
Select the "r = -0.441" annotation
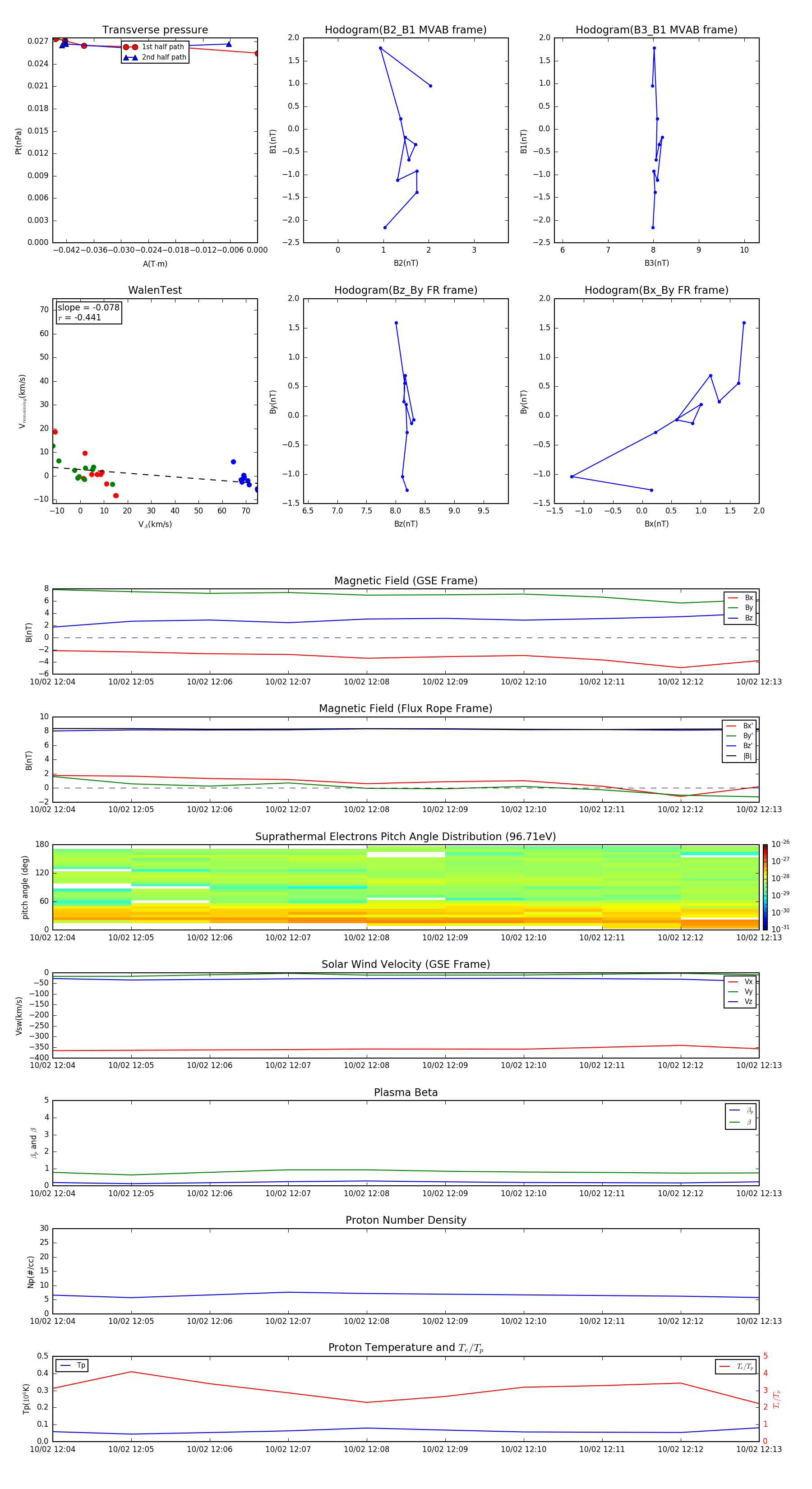coord(80,318)
